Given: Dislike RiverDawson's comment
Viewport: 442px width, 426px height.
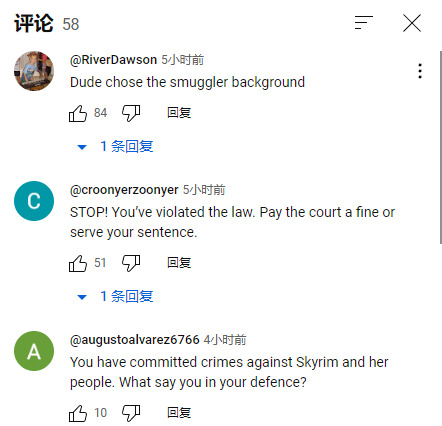Looking at the screenshot, I should [131, 113].
